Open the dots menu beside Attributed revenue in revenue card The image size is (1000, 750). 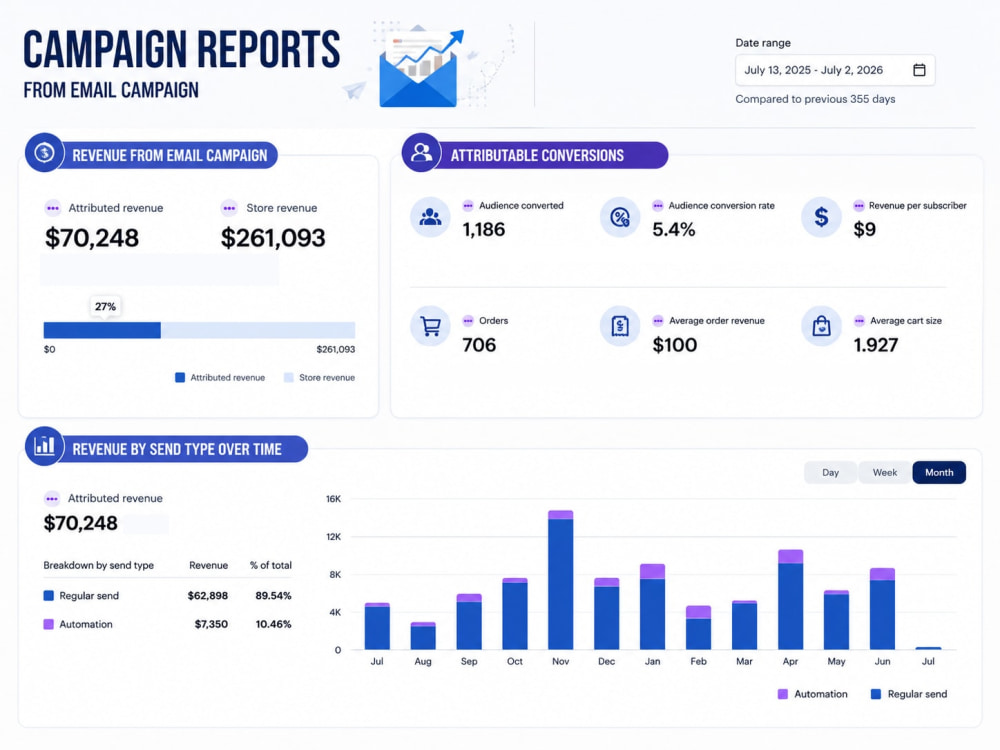pyautogui.click(x=53, y=208)
